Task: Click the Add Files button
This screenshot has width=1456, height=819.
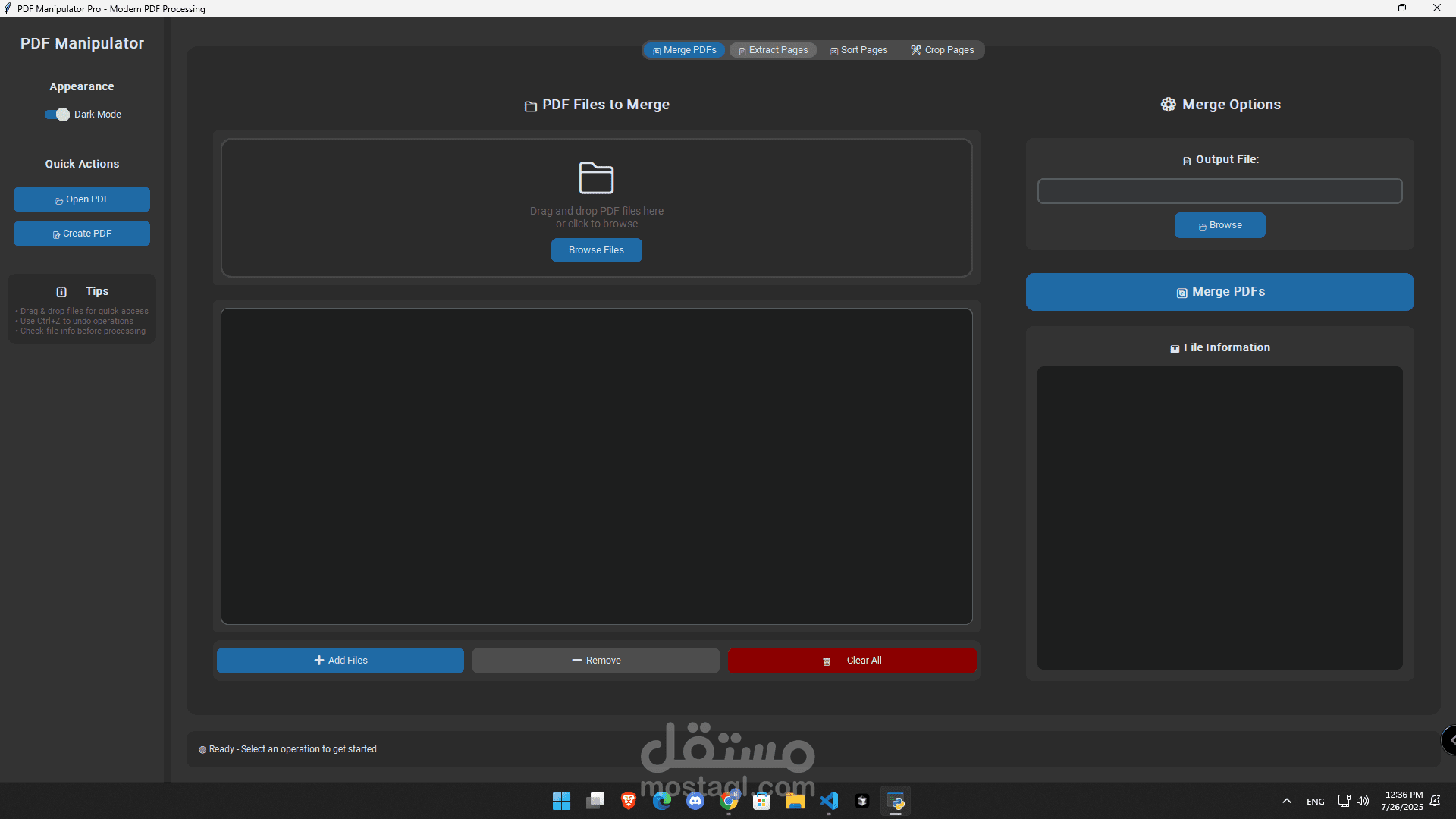Action: coord(340,661)
